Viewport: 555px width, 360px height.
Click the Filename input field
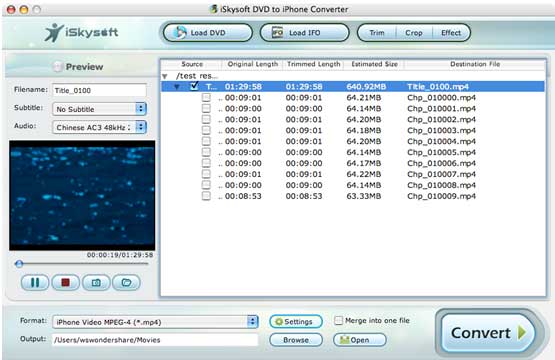pos(99,90)
